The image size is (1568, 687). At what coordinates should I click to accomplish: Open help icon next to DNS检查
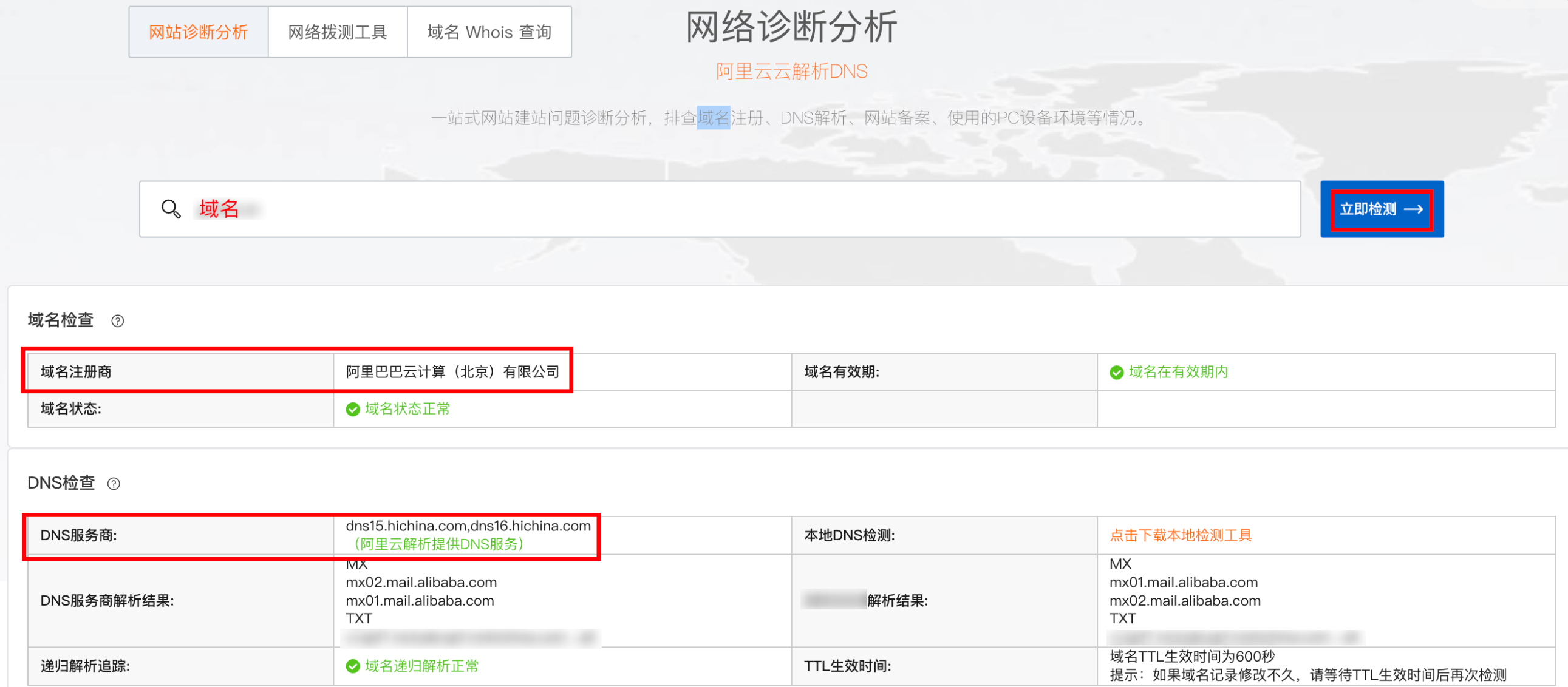(114, 484)
